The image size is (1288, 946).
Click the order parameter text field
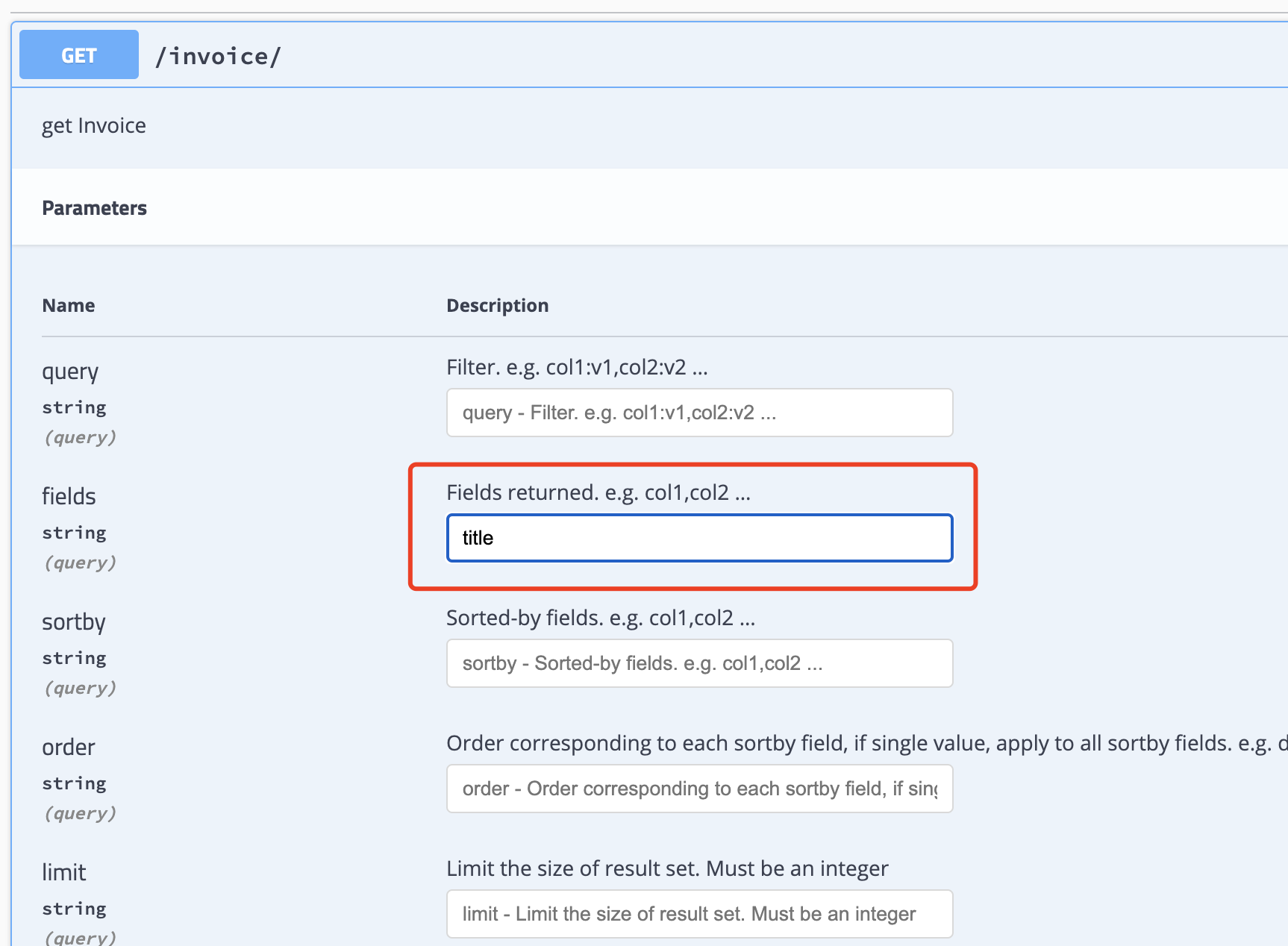[698, 788]
